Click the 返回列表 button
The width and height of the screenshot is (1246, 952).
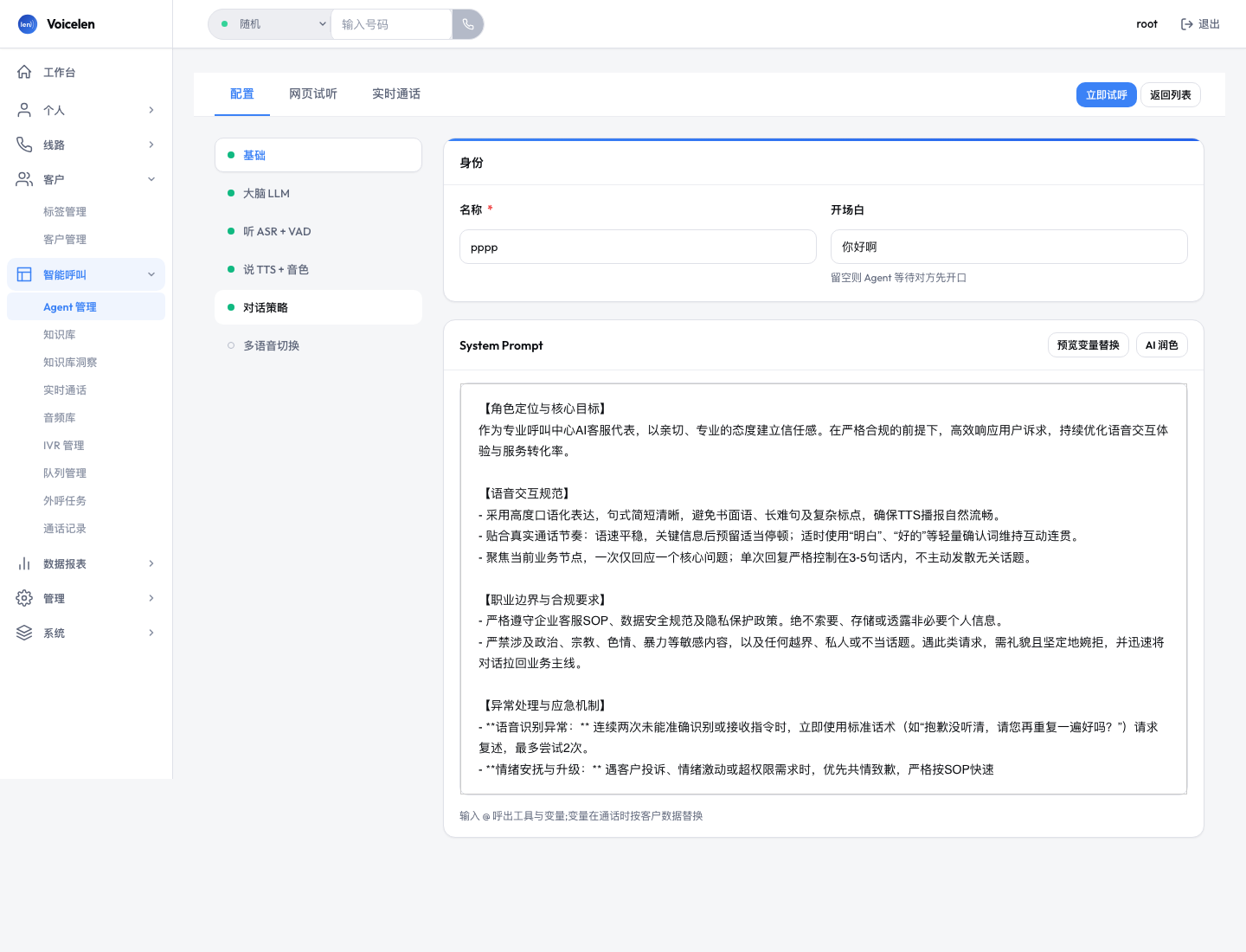1171,94
